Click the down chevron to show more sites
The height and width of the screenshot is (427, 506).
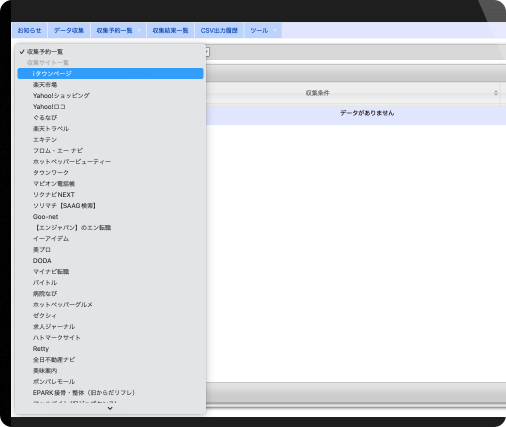click(x=110, y=408)
